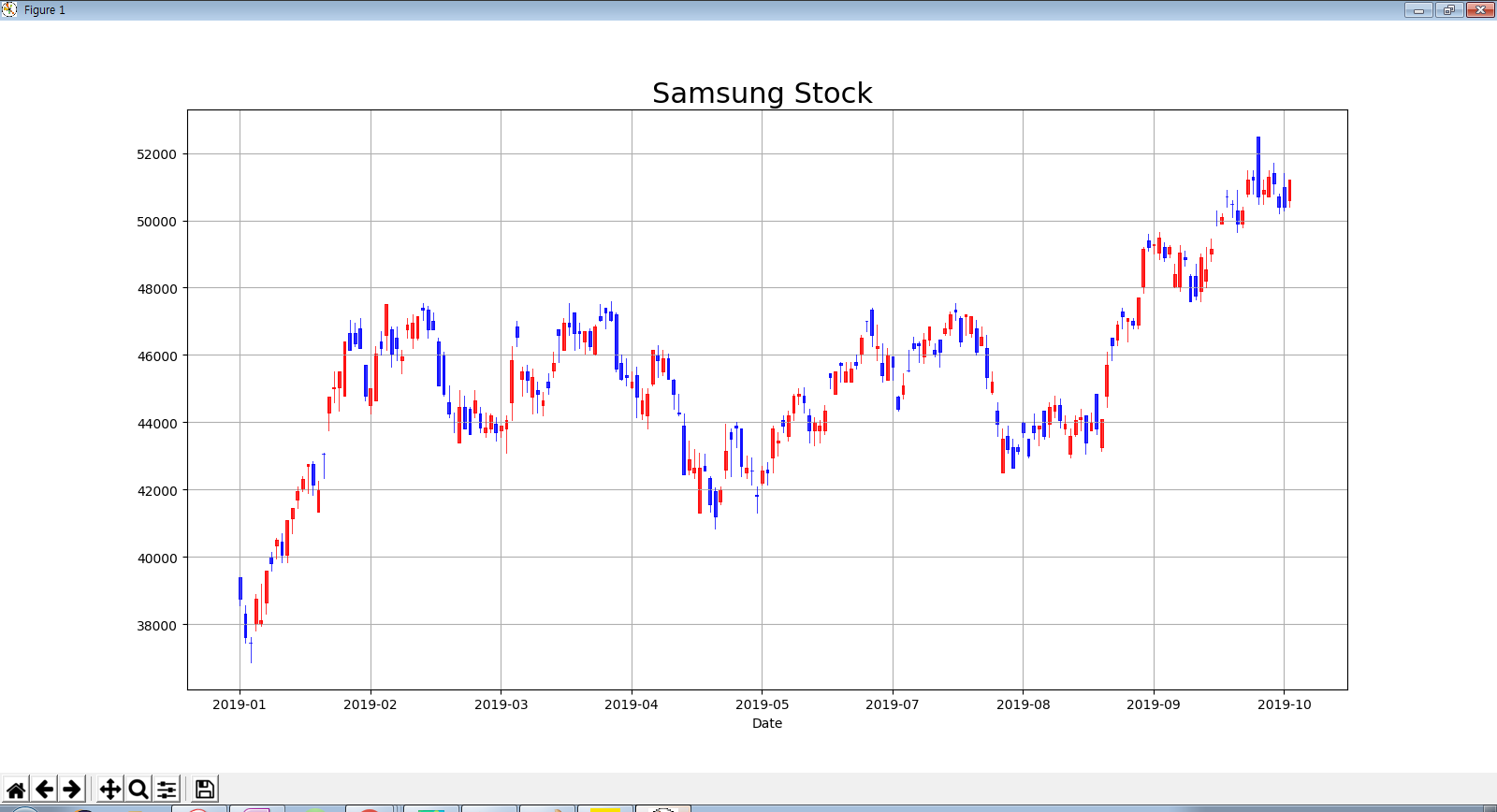Click the 50000 y-axis tick label
Image resolution: width=1497 pixels, height=812 pixels.
[156, 222]
